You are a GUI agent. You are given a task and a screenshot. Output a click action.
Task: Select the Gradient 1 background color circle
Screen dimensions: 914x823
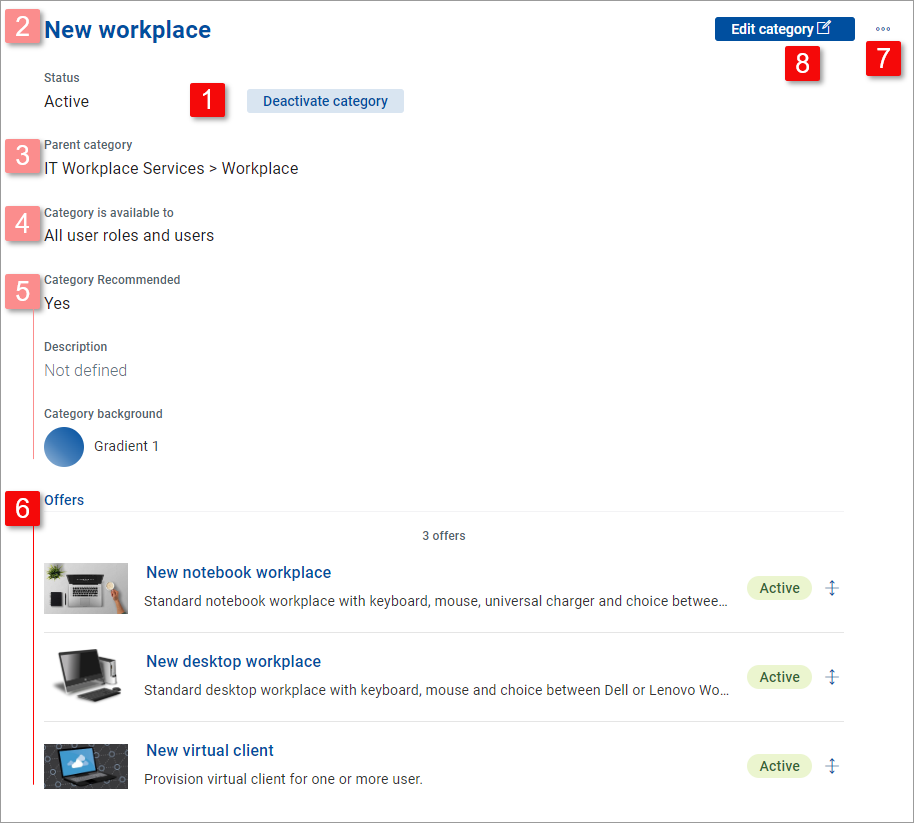(64, 446)
